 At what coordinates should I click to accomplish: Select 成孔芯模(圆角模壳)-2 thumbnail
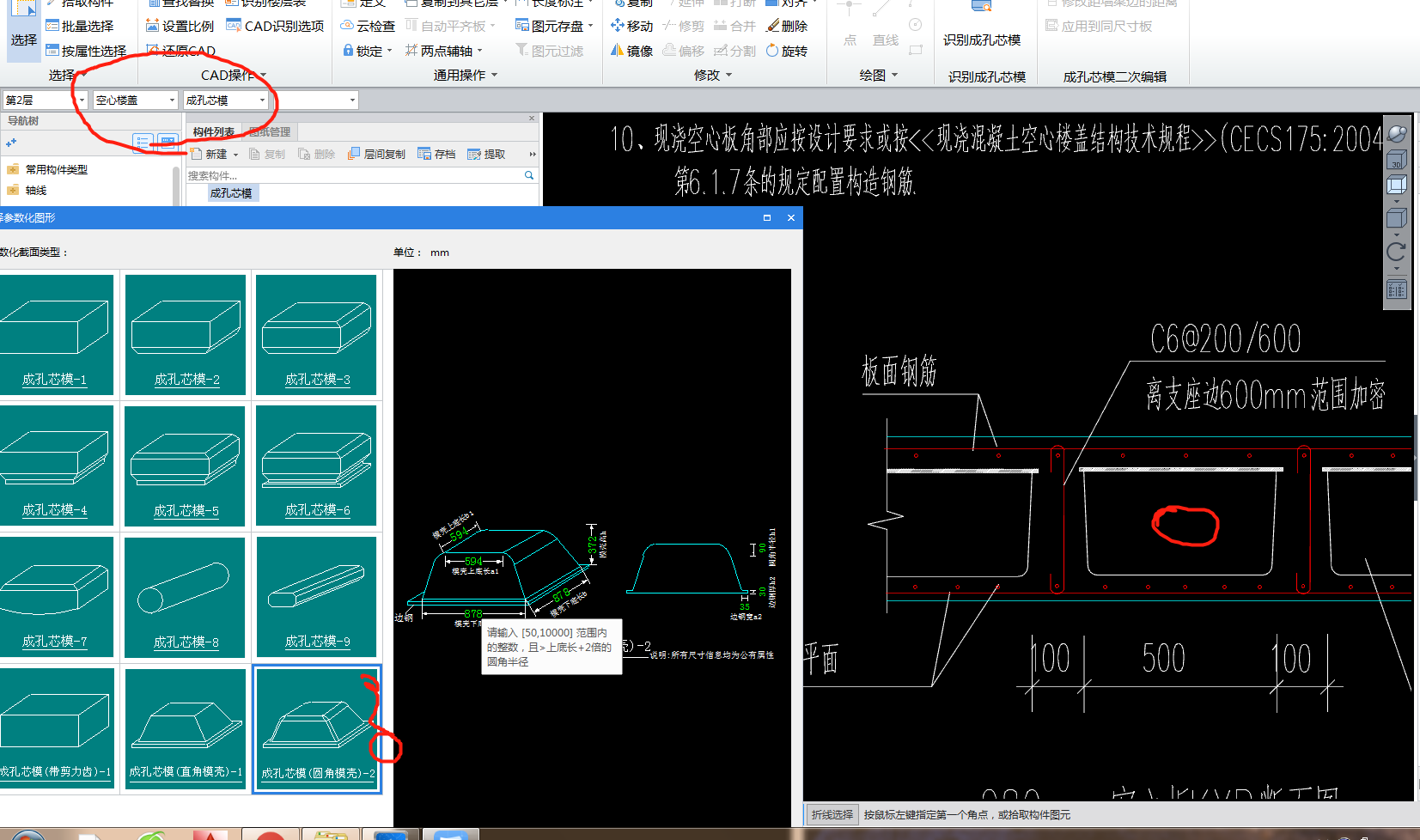pos(317,728)
